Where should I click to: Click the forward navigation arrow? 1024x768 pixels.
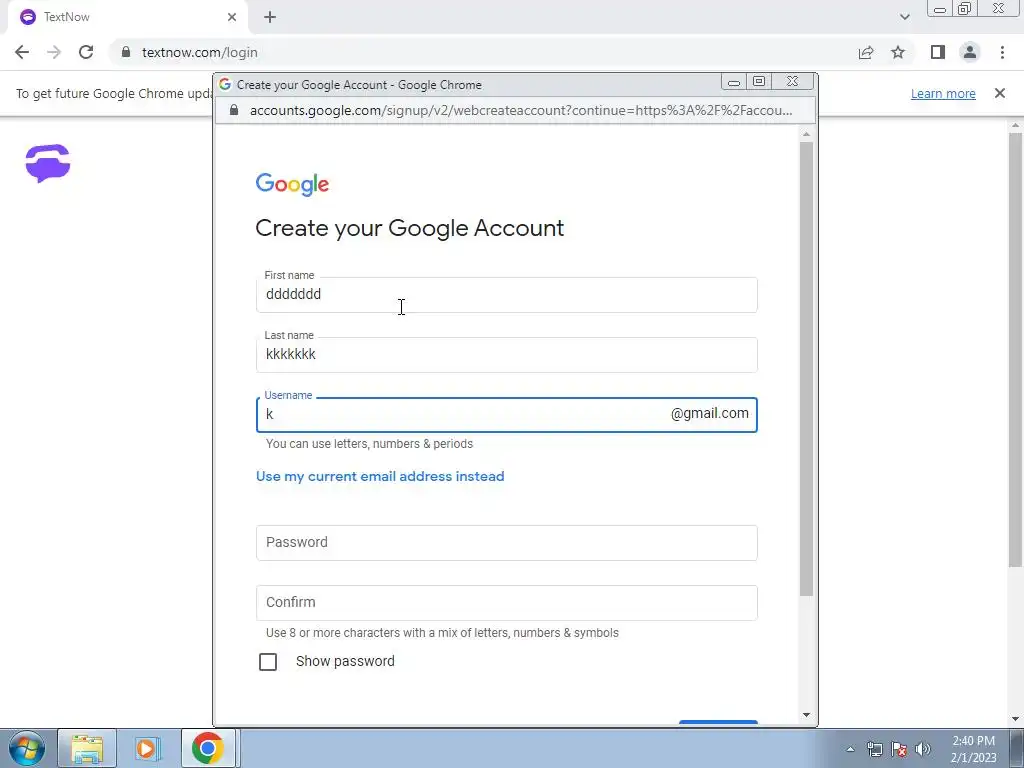coord(54,52)
